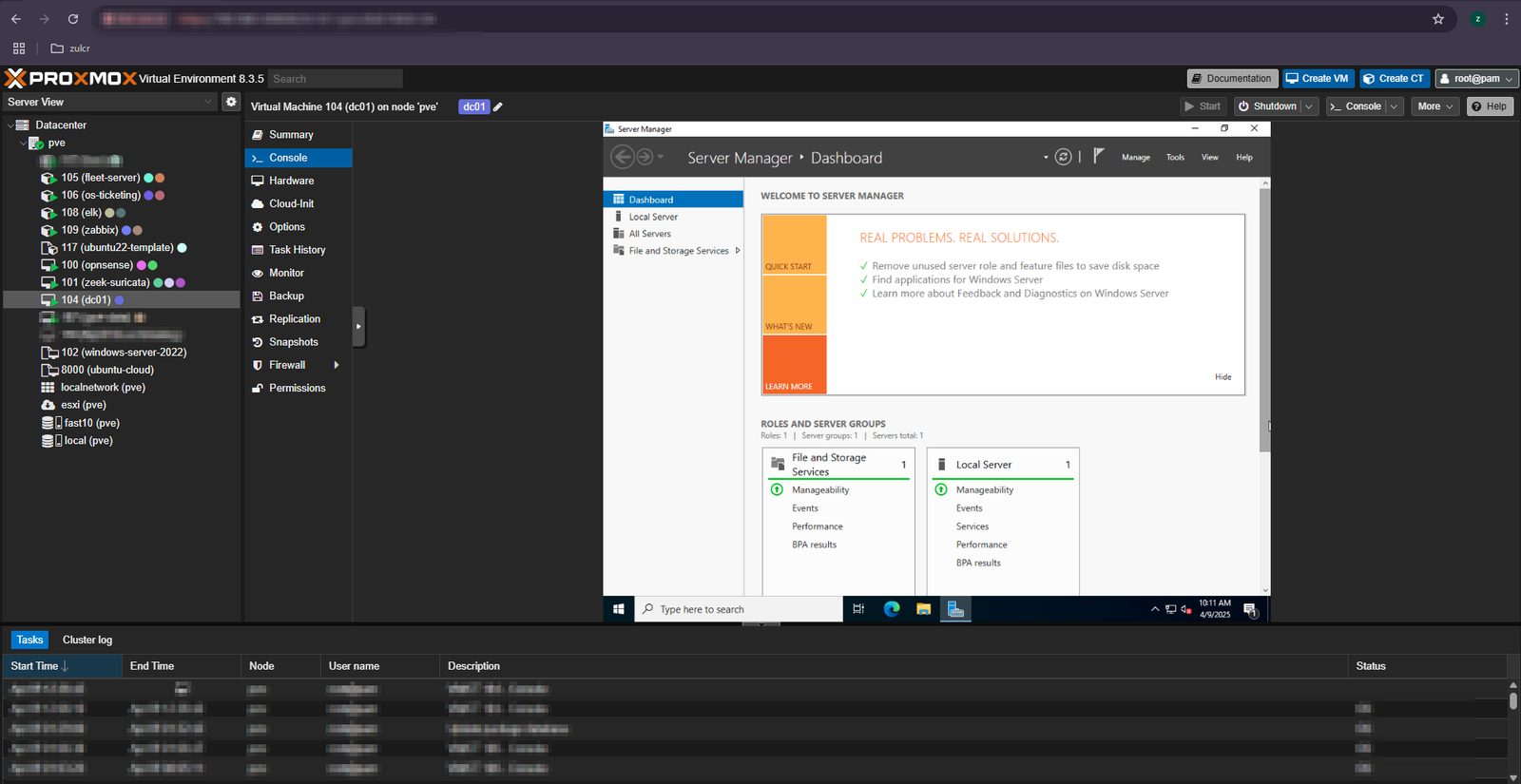
Task: Collapse the side panel handle arrow
Action: point(358,327)
